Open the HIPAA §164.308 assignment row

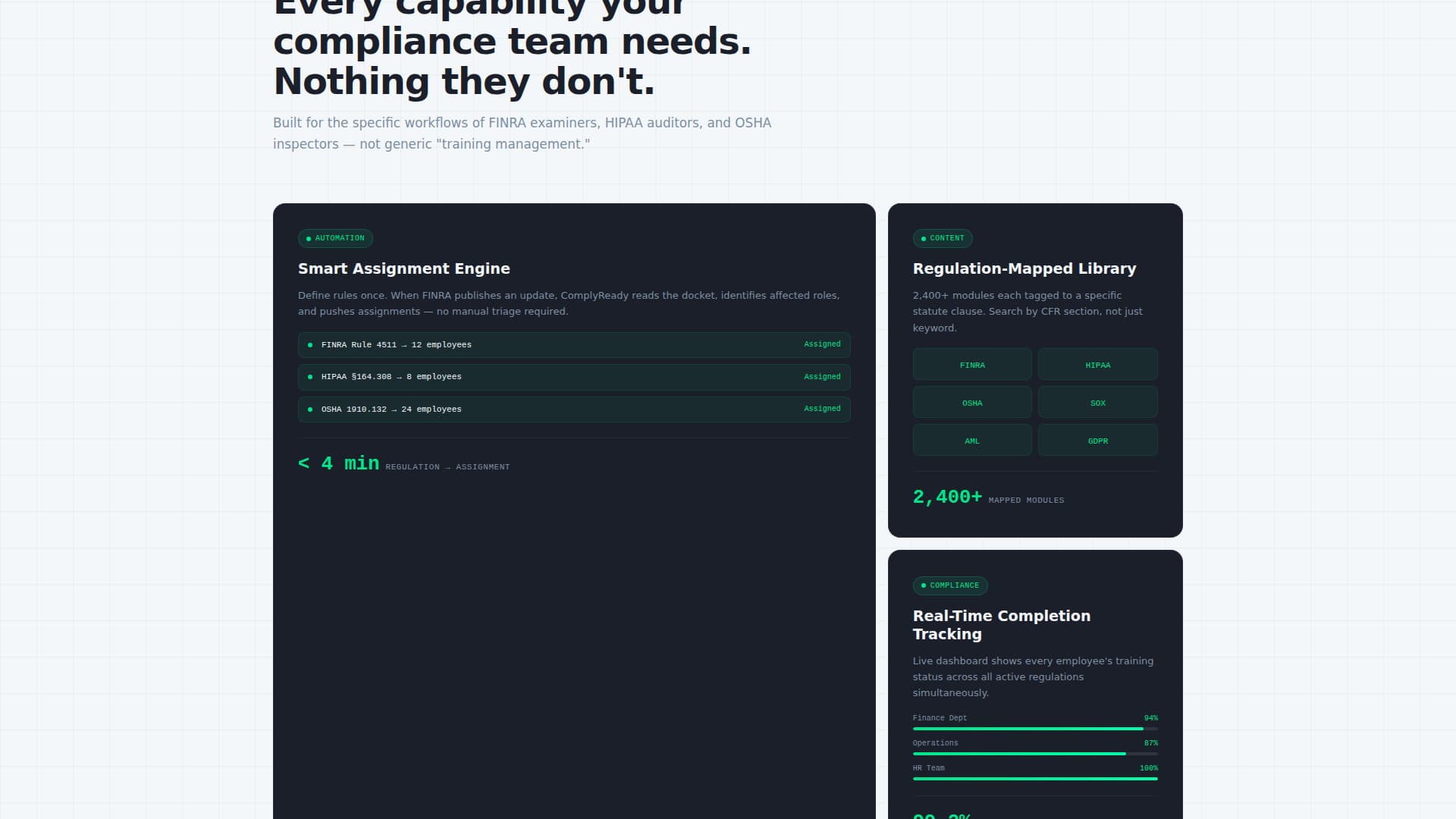click(x=574, y=377)
